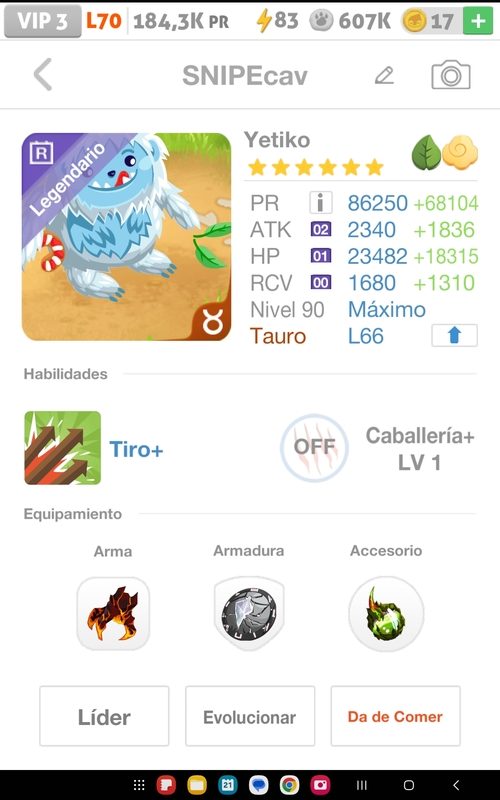Select the Armadura shield equipment slot

(249, 613)
